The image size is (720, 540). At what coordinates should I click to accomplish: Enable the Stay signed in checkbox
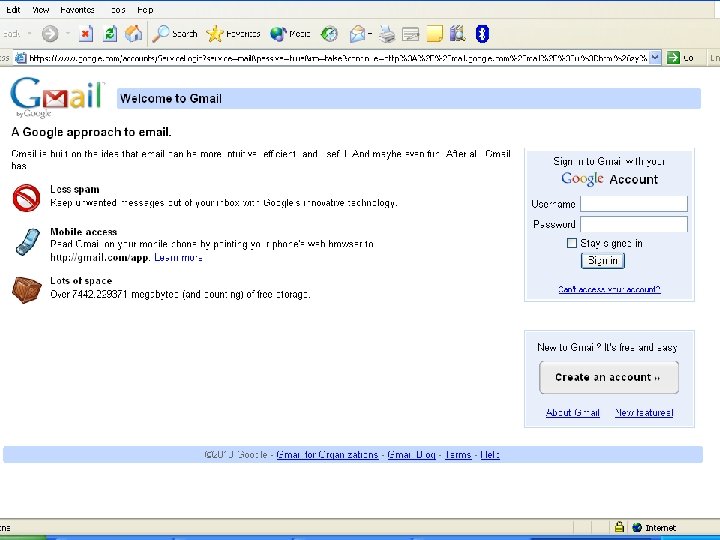click(572, 243)
